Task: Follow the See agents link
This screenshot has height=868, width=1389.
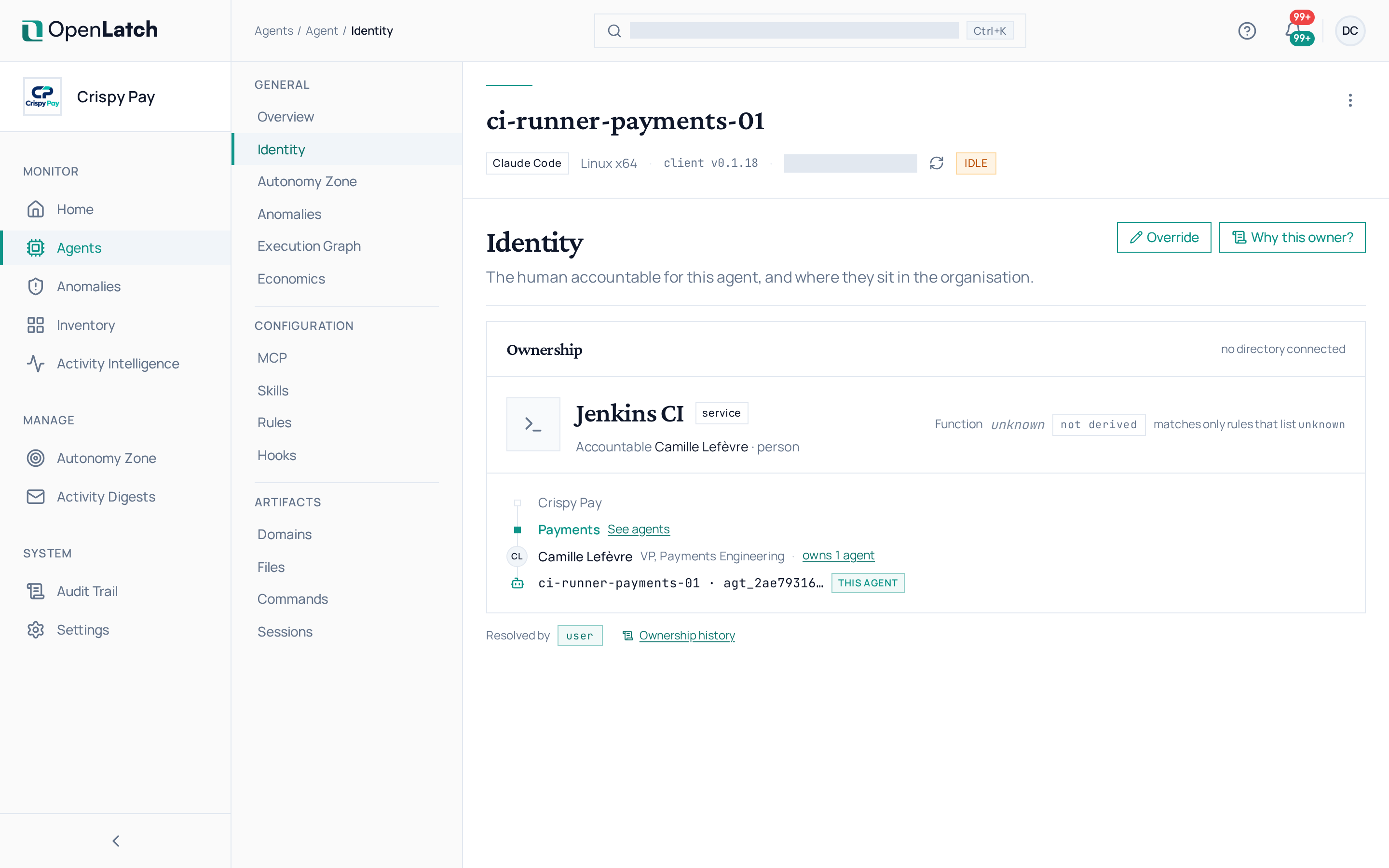Action: pos(638,529)
